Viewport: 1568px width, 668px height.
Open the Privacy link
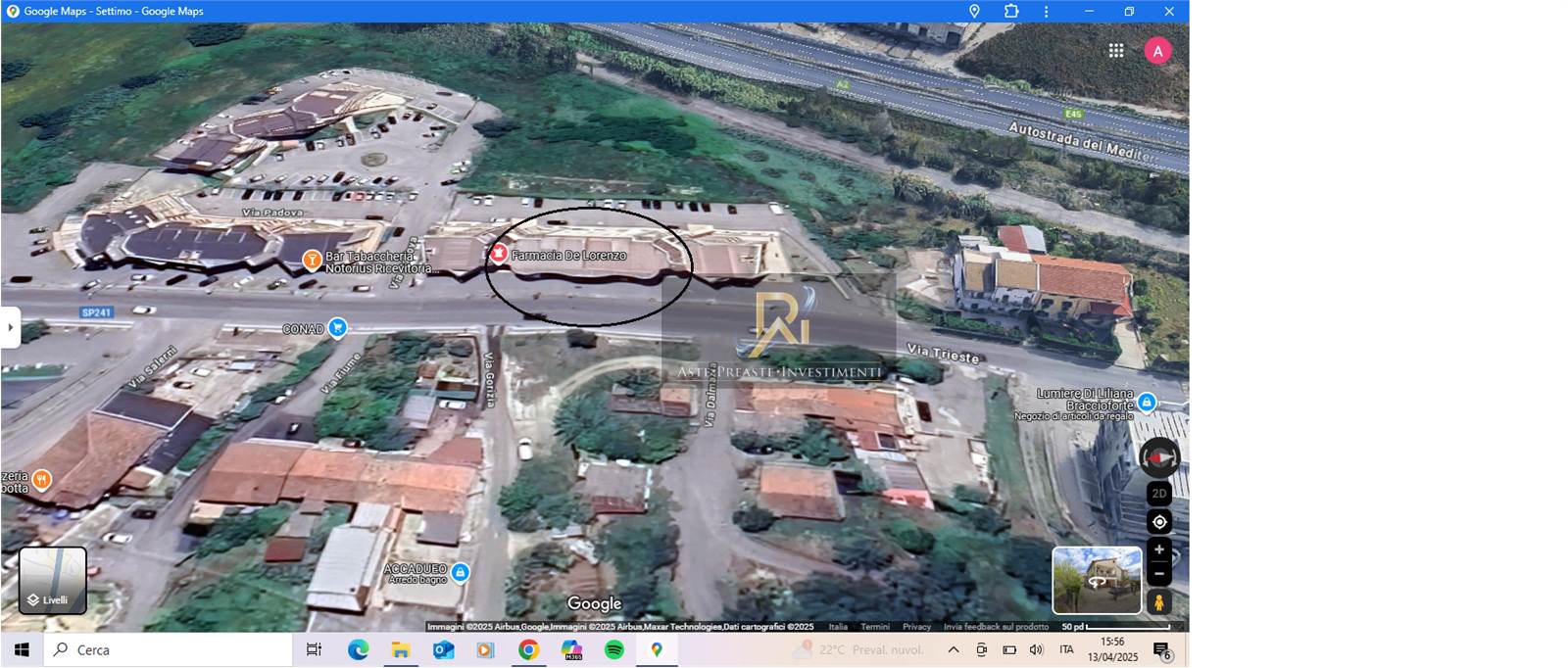point(916,627)
